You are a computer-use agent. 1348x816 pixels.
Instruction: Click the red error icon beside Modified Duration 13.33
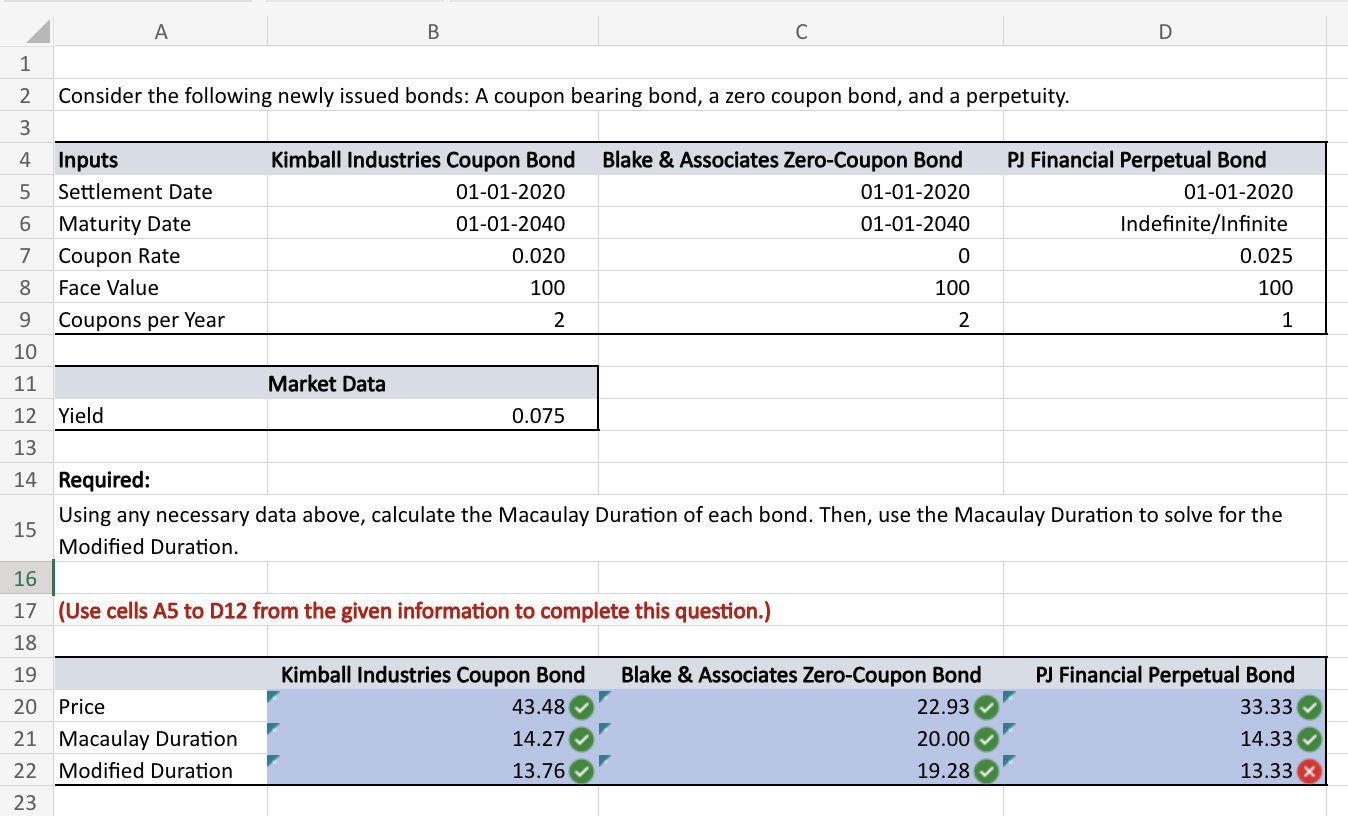[x=1310, y=771]
